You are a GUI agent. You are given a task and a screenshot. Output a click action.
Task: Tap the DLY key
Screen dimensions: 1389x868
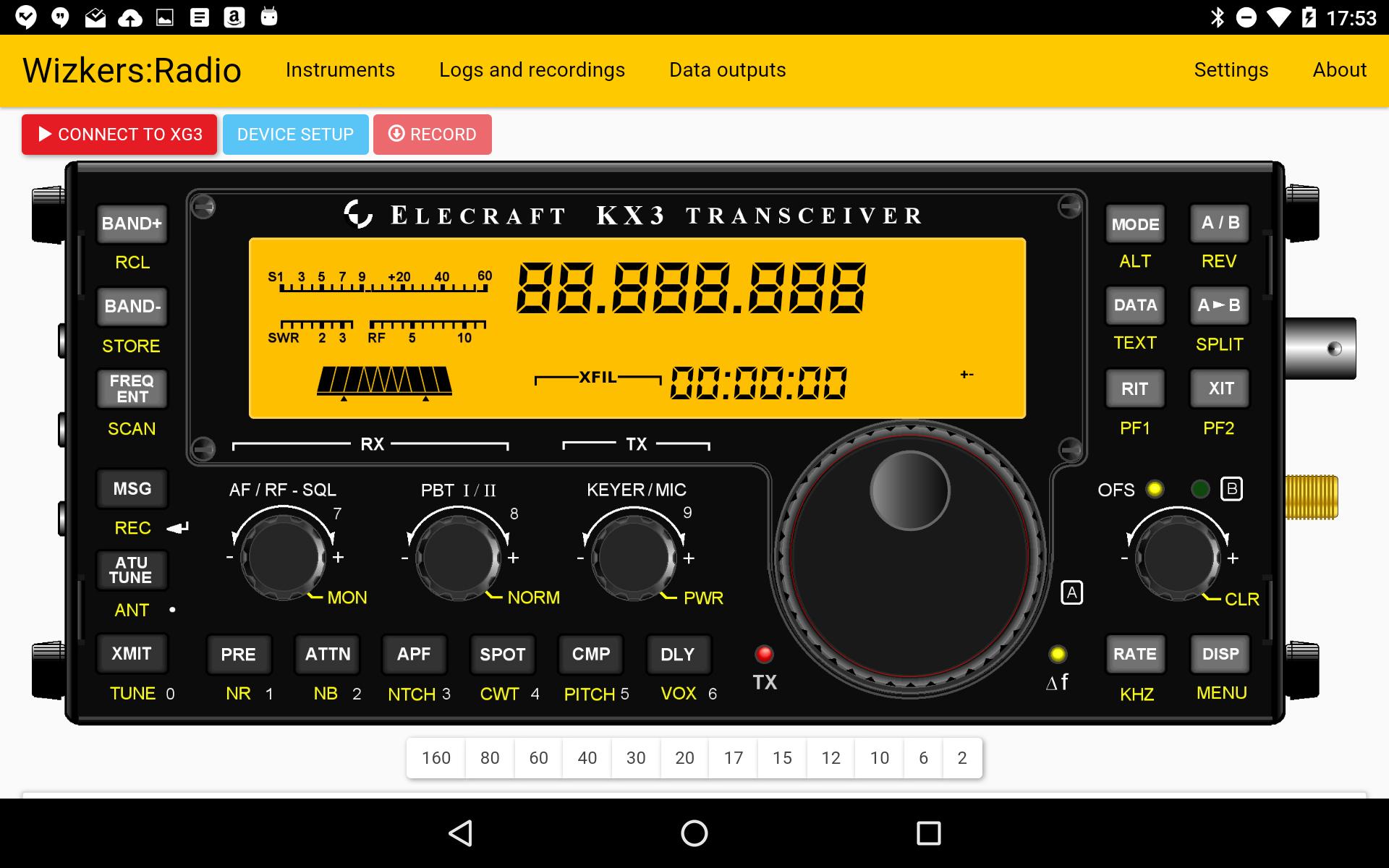pos(678,655)
